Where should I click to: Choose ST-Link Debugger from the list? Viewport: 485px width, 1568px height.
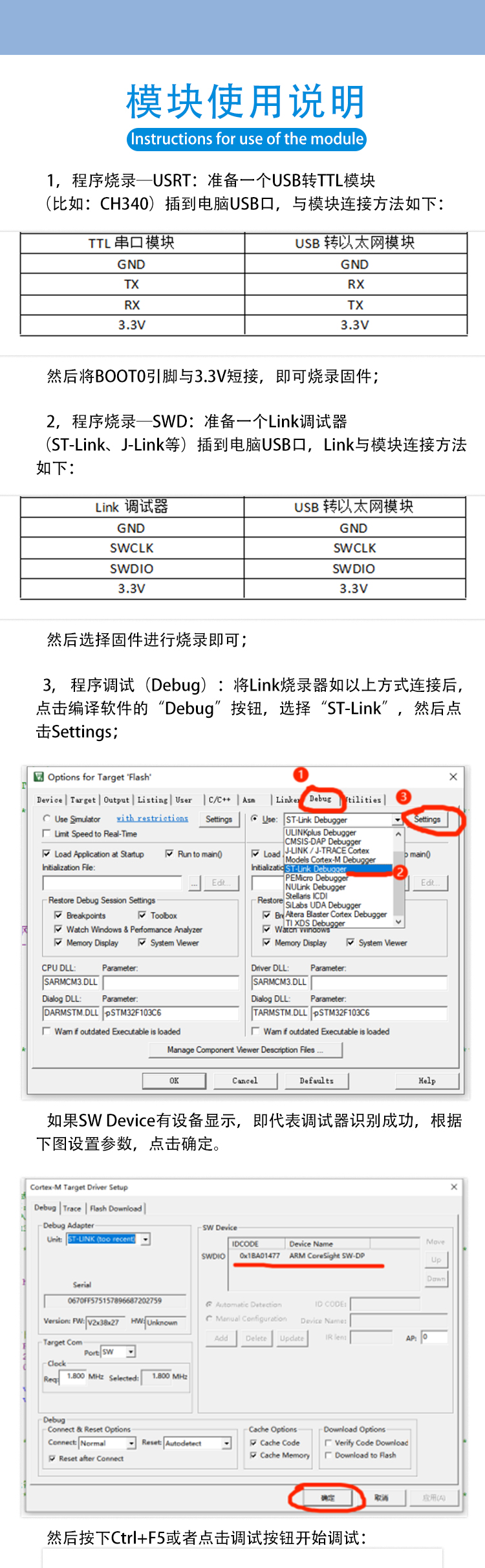(x=316, y=869)
